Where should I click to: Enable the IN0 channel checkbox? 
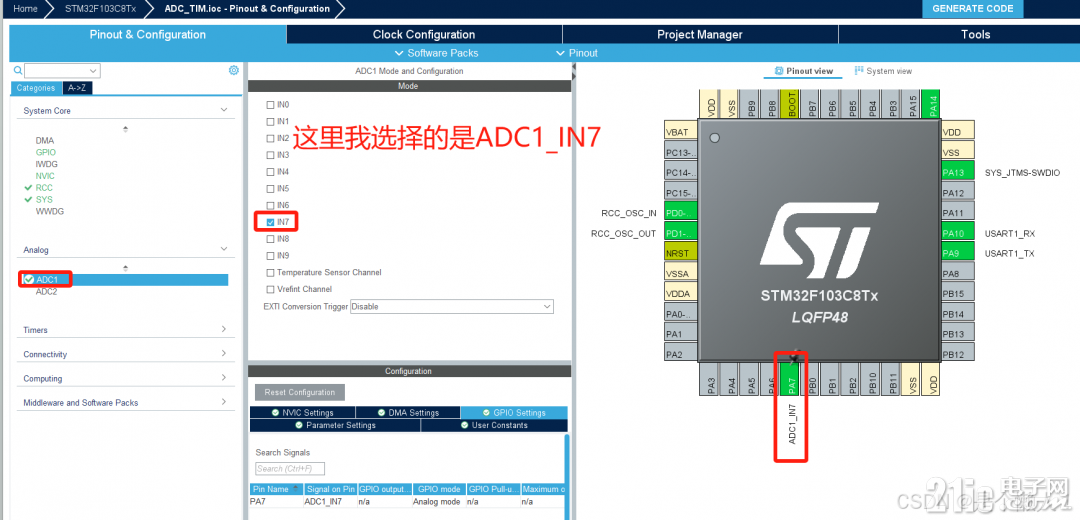click(x=270, y=105)
